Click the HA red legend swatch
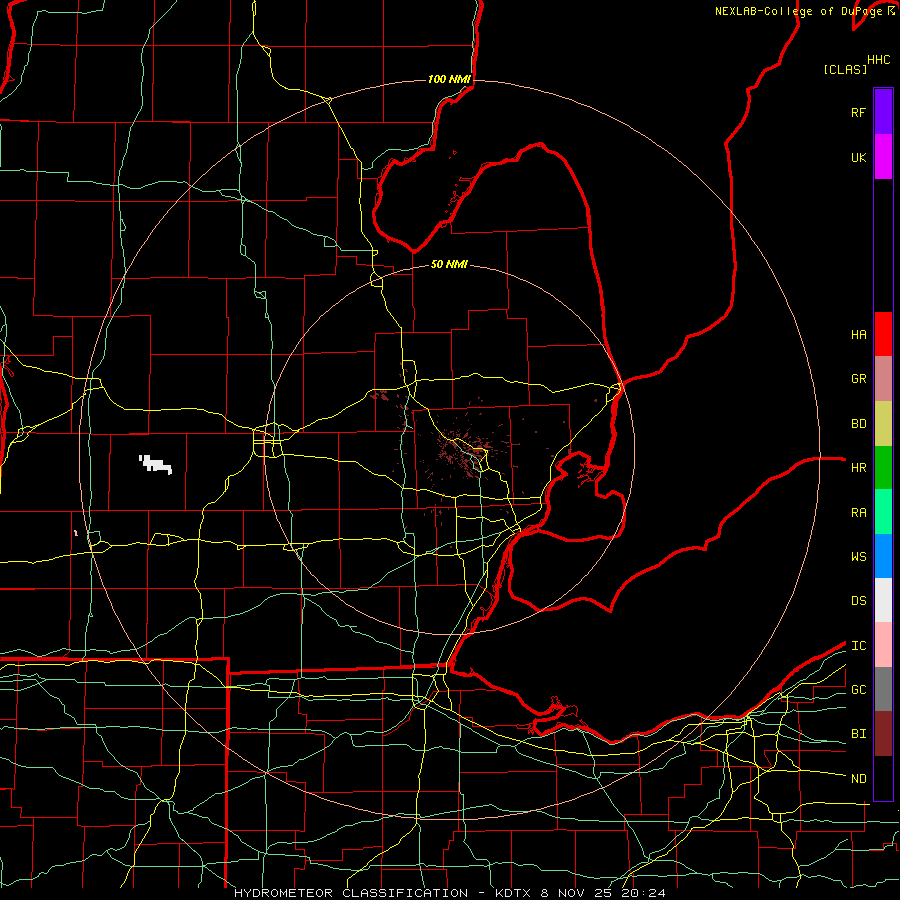The height and width of the screenshot is (900, 900). click(883, 334)
